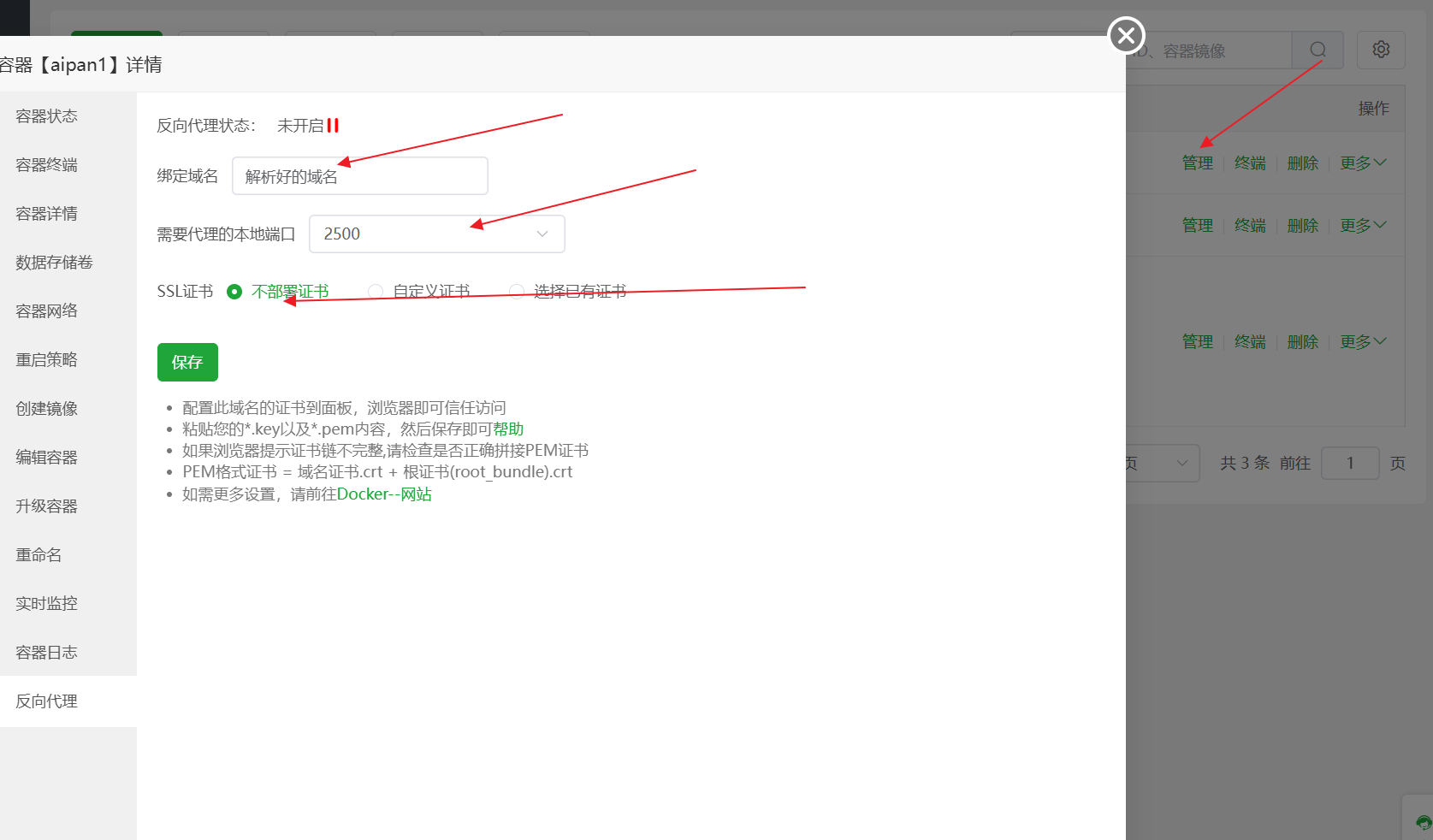Switch to the 容器终端 tab
The image size is (1433, 840).
point(46,165)
